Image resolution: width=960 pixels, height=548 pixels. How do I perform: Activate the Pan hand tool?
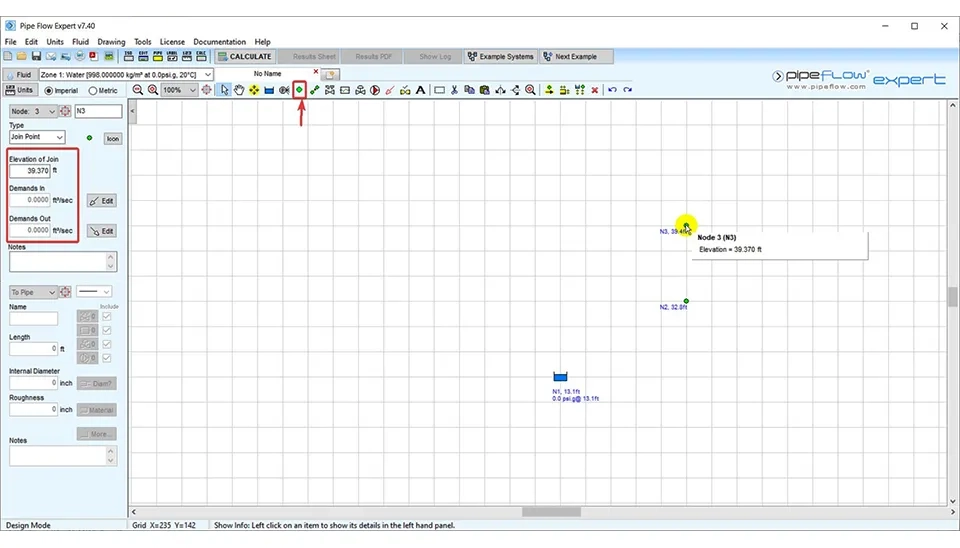[239, 90]
